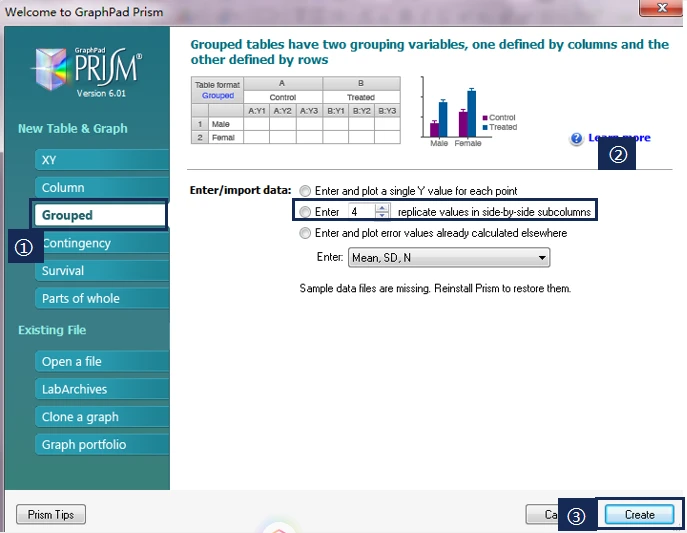Click the 'Male' row in preview table
The height and width of the screenshot is (533, 687).
[x=296, y=124]
